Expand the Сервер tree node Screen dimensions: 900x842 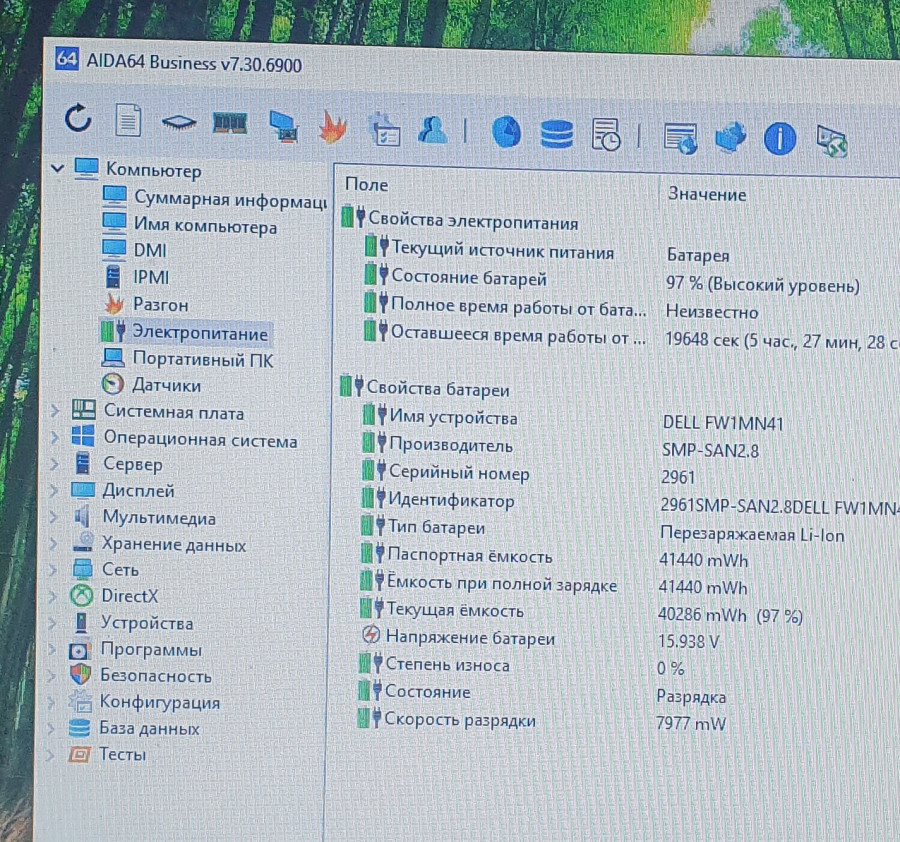point(54,464)
